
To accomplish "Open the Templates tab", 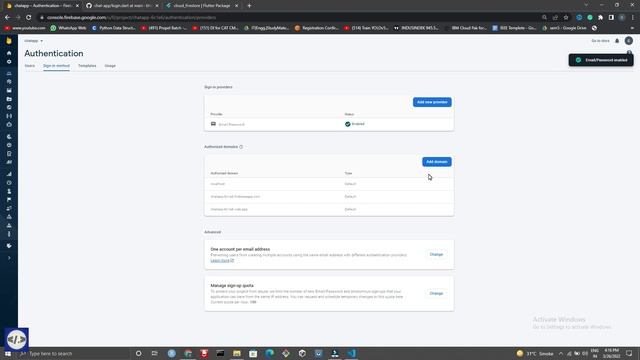I will tap(87, 66).
